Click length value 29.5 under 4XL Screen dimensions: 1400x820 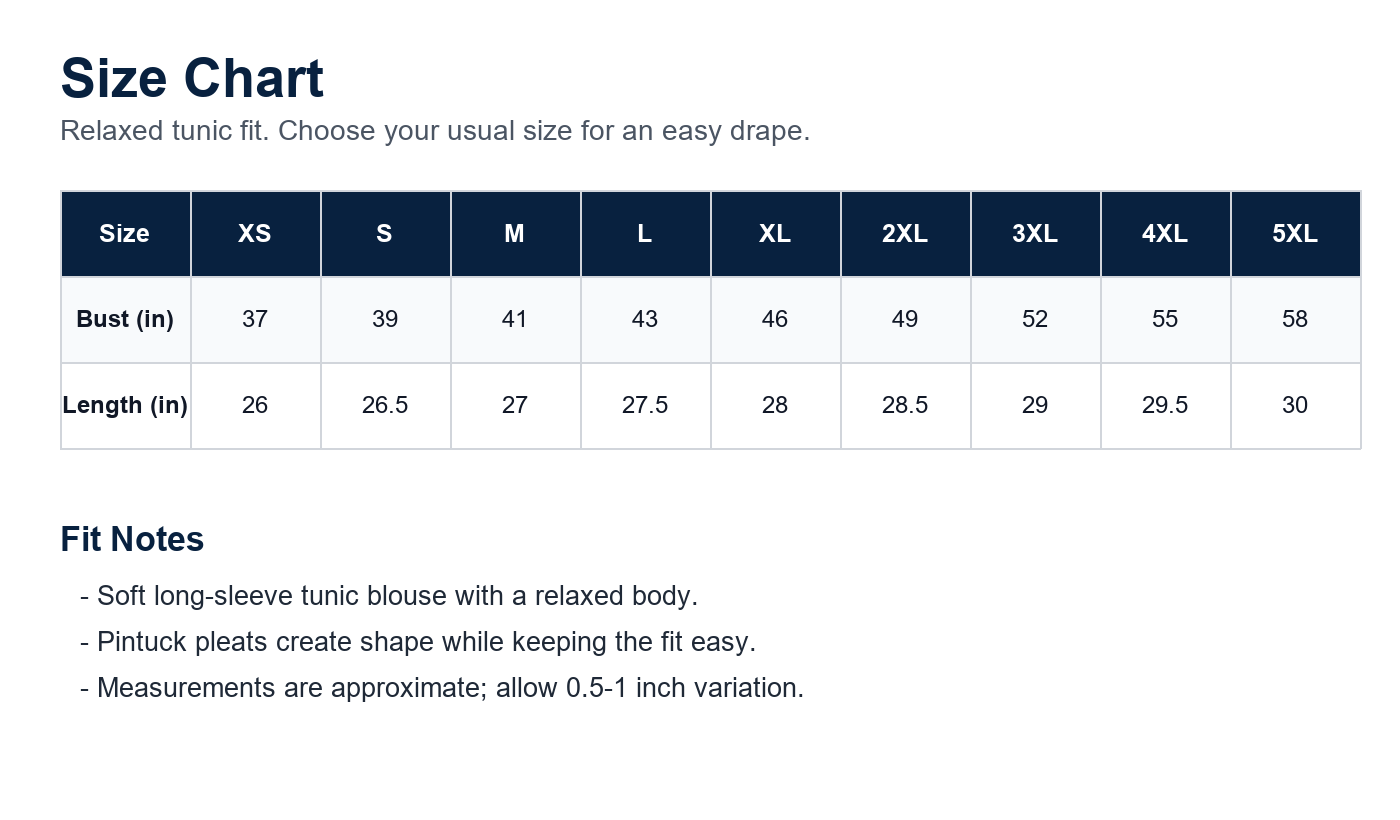[1165, 406]
